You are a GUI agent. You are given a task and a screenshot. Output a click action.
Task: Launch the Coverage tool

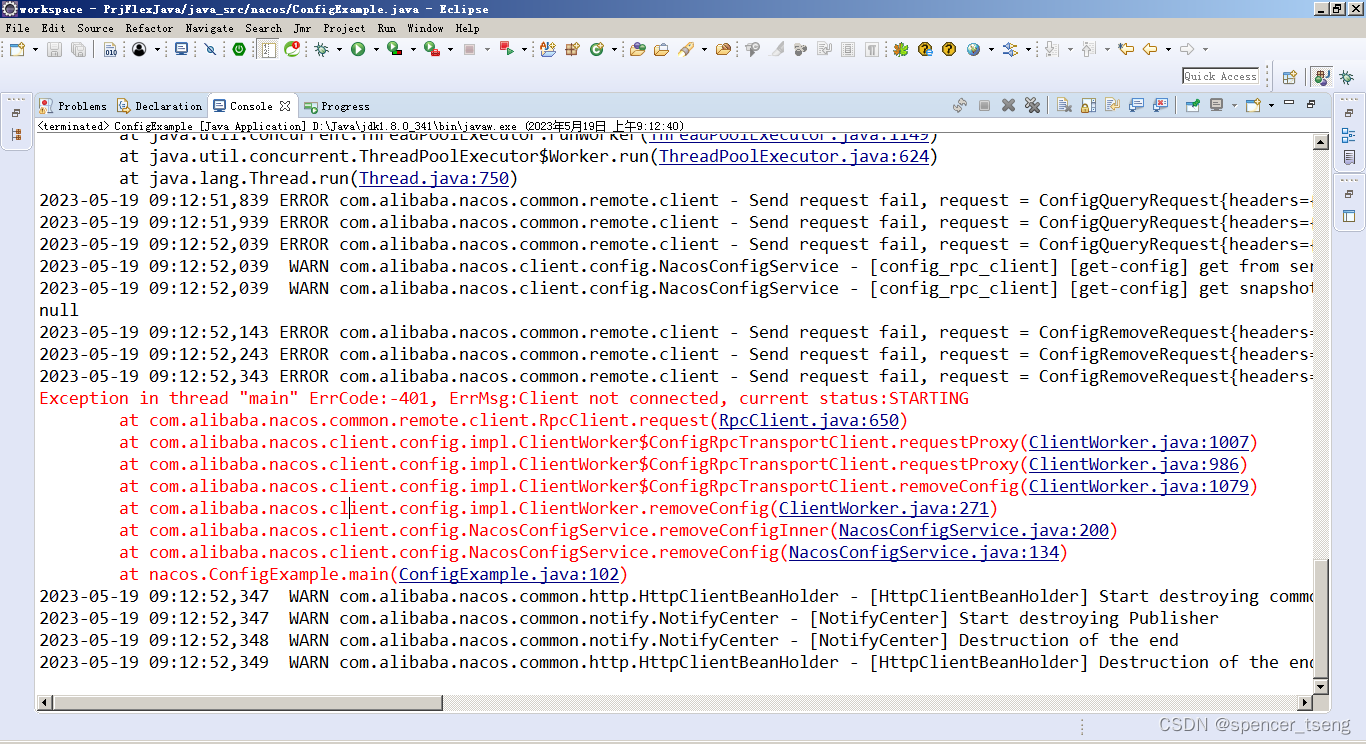pos(393,48)
